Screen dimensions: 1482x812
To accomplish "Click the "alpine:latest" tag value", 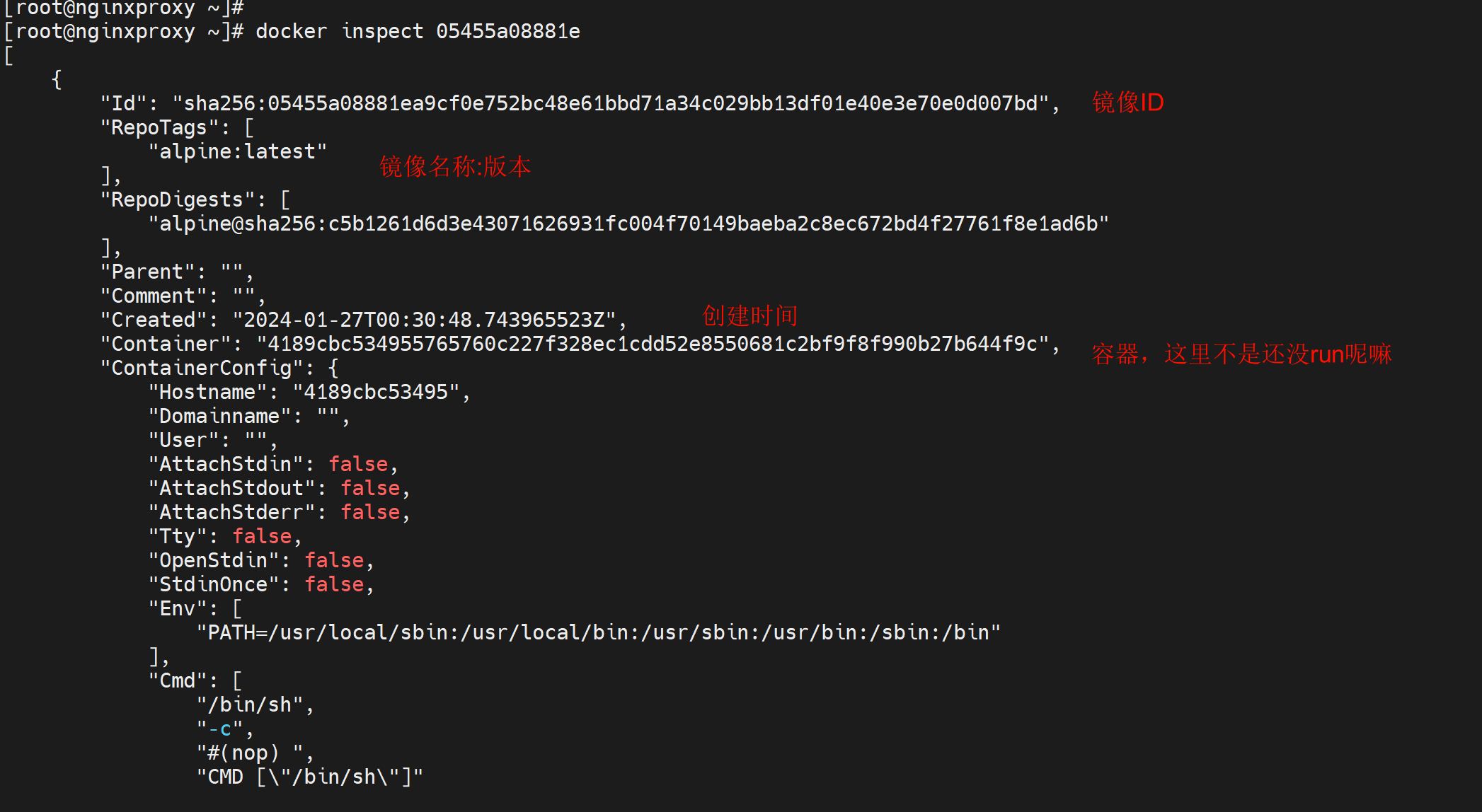I will click(x=237, y=152).
